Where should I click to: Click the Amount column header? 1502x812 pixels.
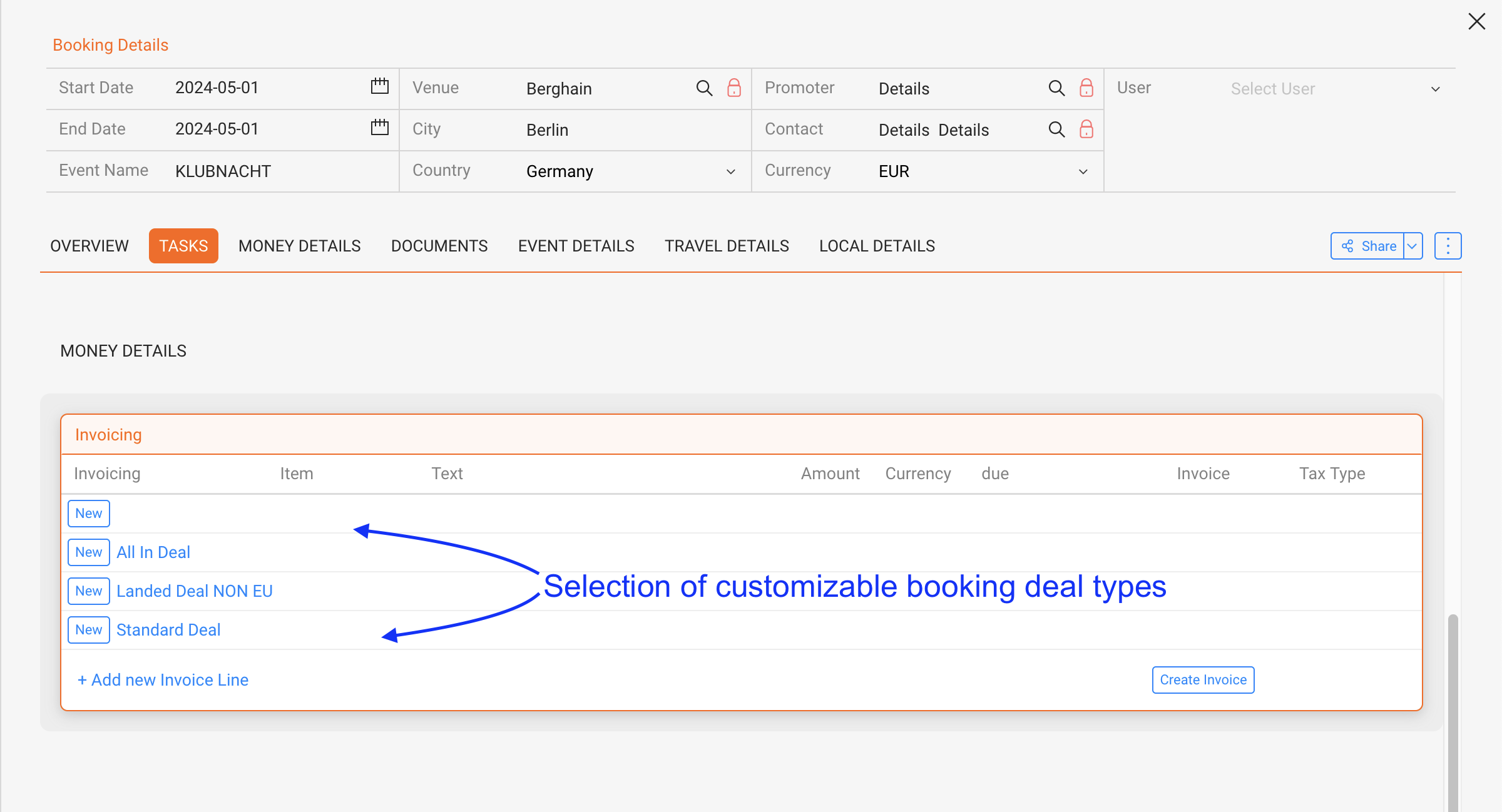click(x=830, y=474)
